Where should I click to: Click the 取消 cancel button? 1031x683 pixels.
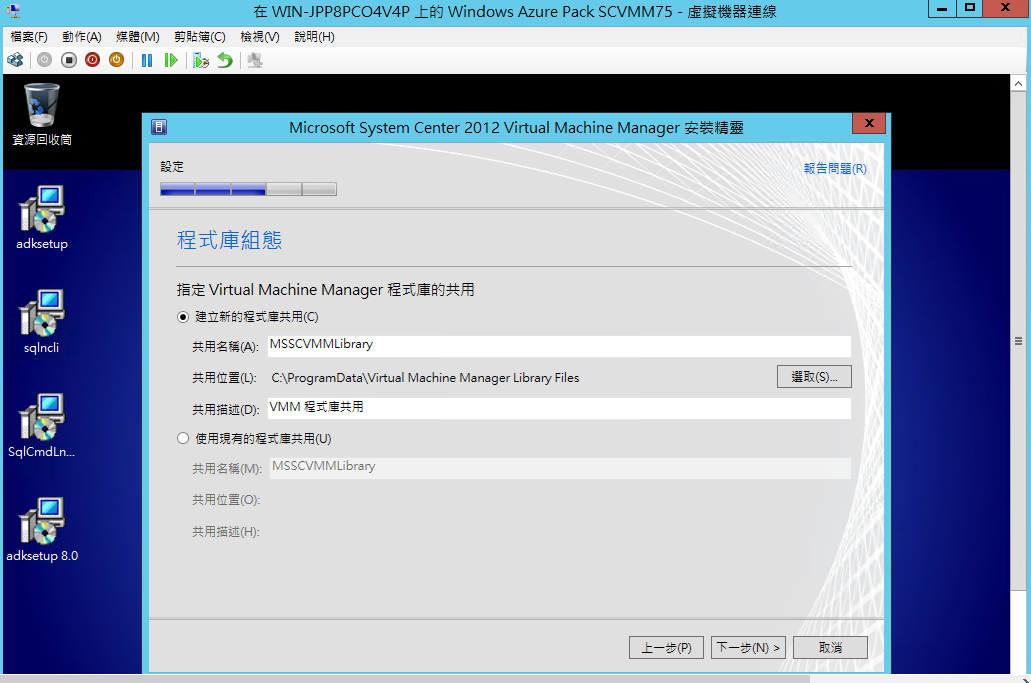tap(830, 648)
